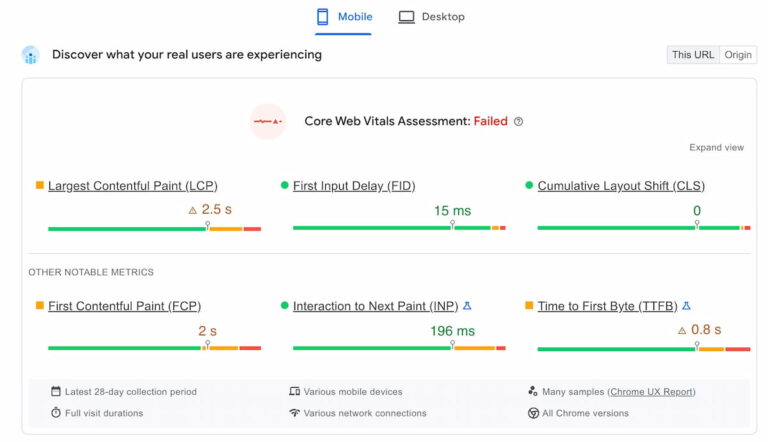Open the First Input Delay (FID) link
Image resolution: width=768 pixels, height=442 pixels.
click(x=353, y=186)
